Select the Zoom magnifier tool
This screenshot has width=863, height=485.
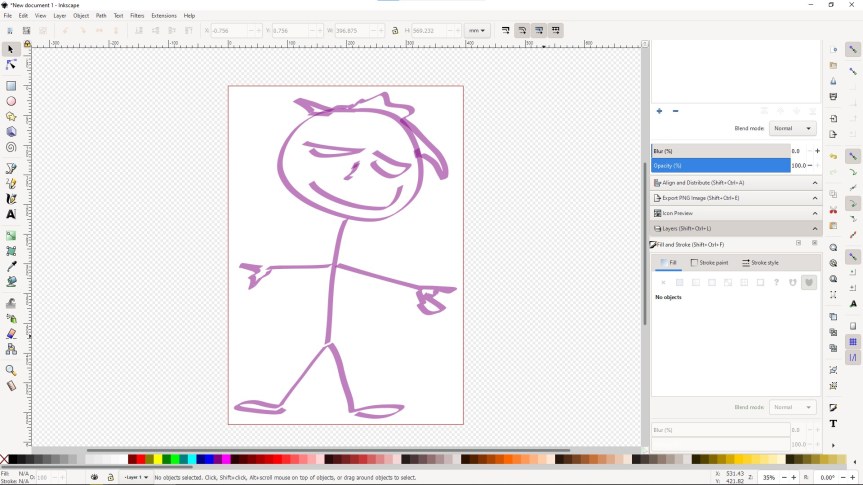coord(11,370)
